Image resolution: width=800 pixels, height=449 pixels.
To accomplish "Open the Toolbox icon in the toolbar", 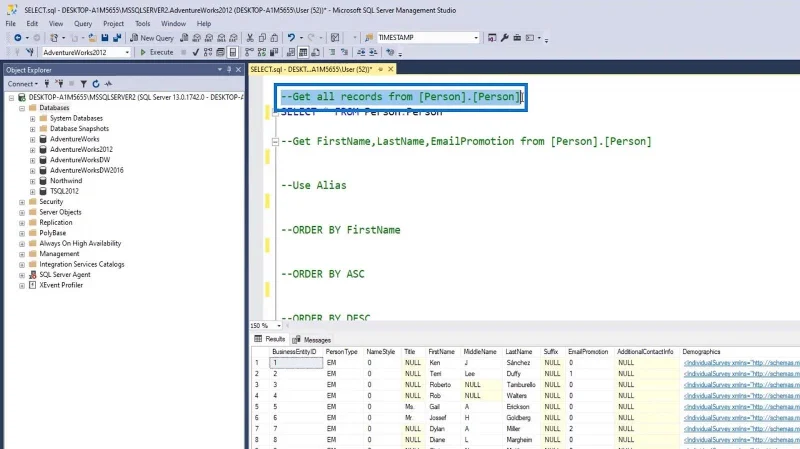I will click(x=517, y=38).
